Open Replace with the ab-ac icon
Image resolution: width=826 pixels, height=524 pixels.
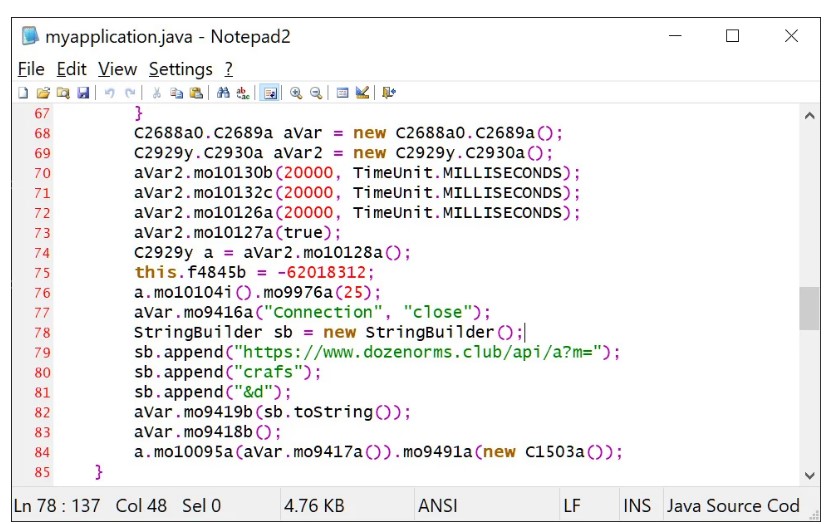[x=243, y=93]
